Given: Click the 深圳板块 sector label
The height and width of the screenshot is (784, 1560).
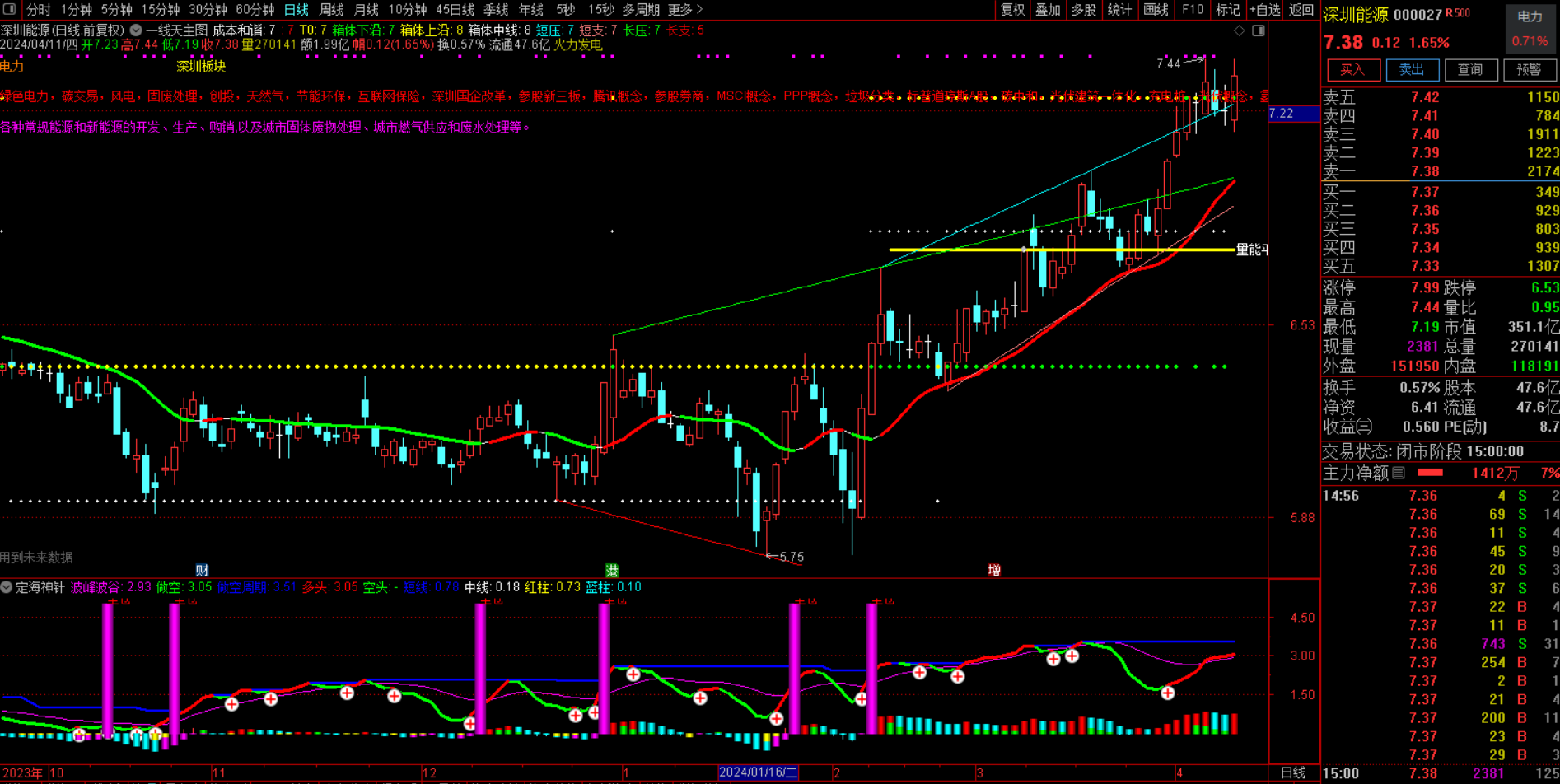Looking at the screenshot, I should tap(202, 66).
